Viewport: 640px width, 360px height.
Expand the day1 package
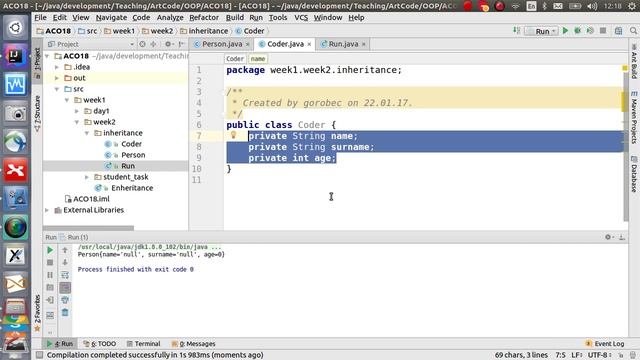click(77, 111)
